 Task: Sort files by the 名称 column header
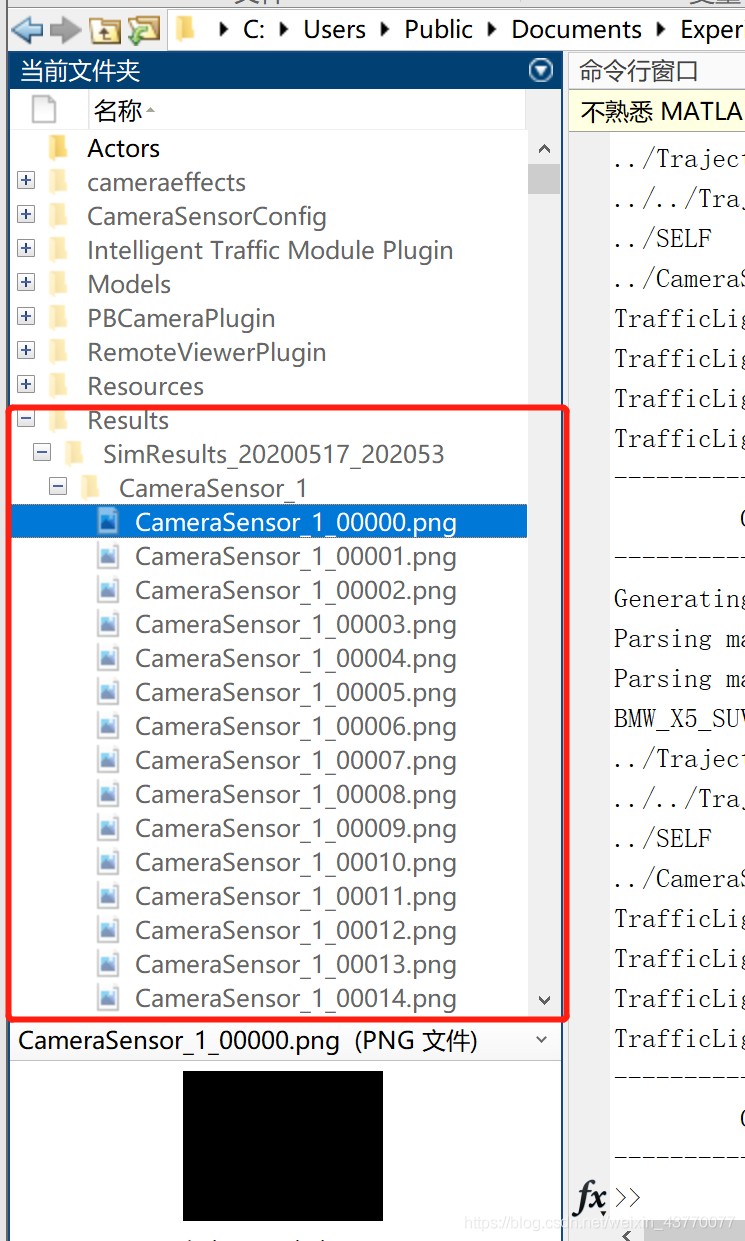pyautogui.click(x=118, y=110)
